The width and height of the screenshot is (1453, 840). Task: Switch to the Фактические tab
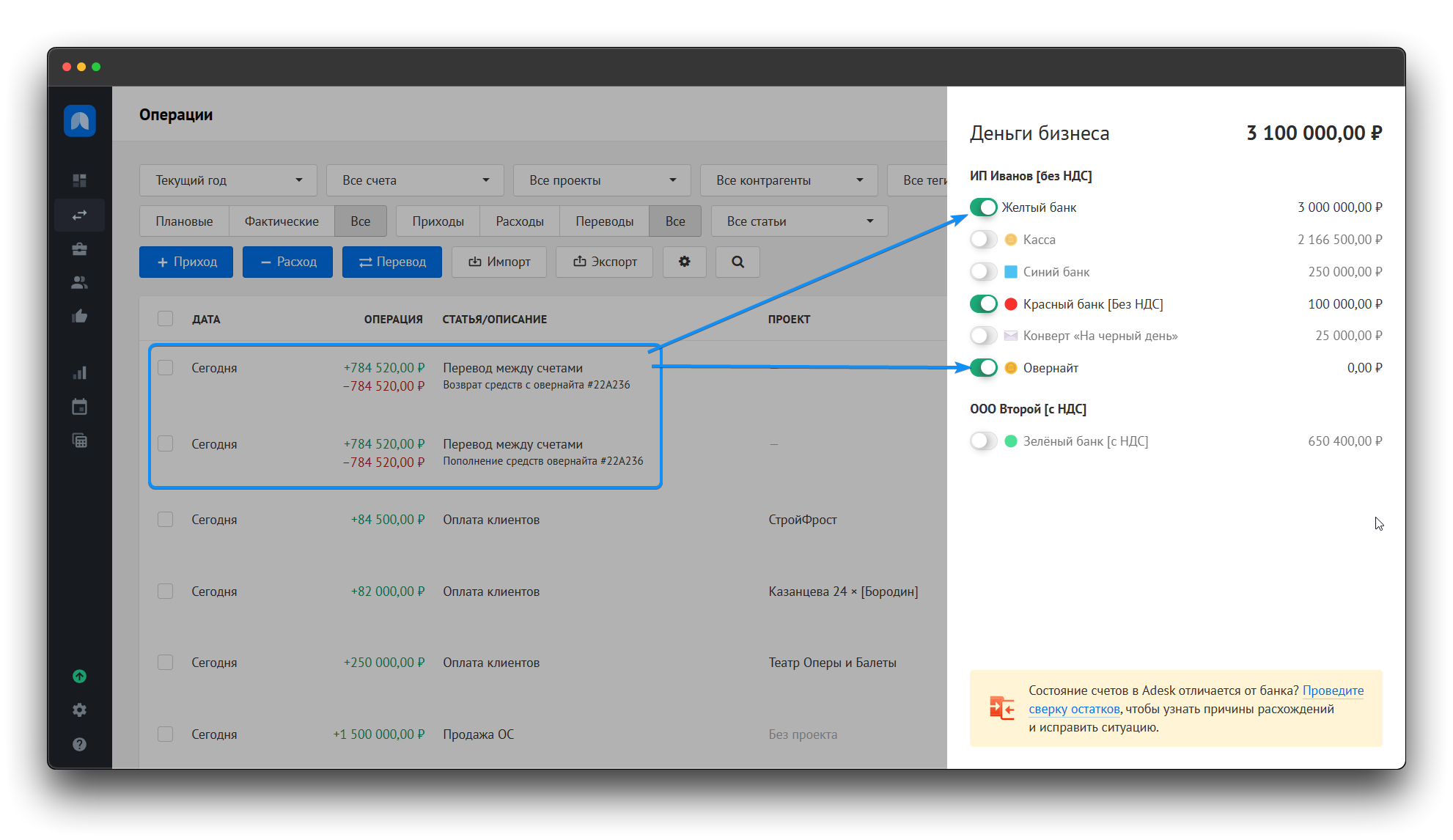click(x=282, y=221)
